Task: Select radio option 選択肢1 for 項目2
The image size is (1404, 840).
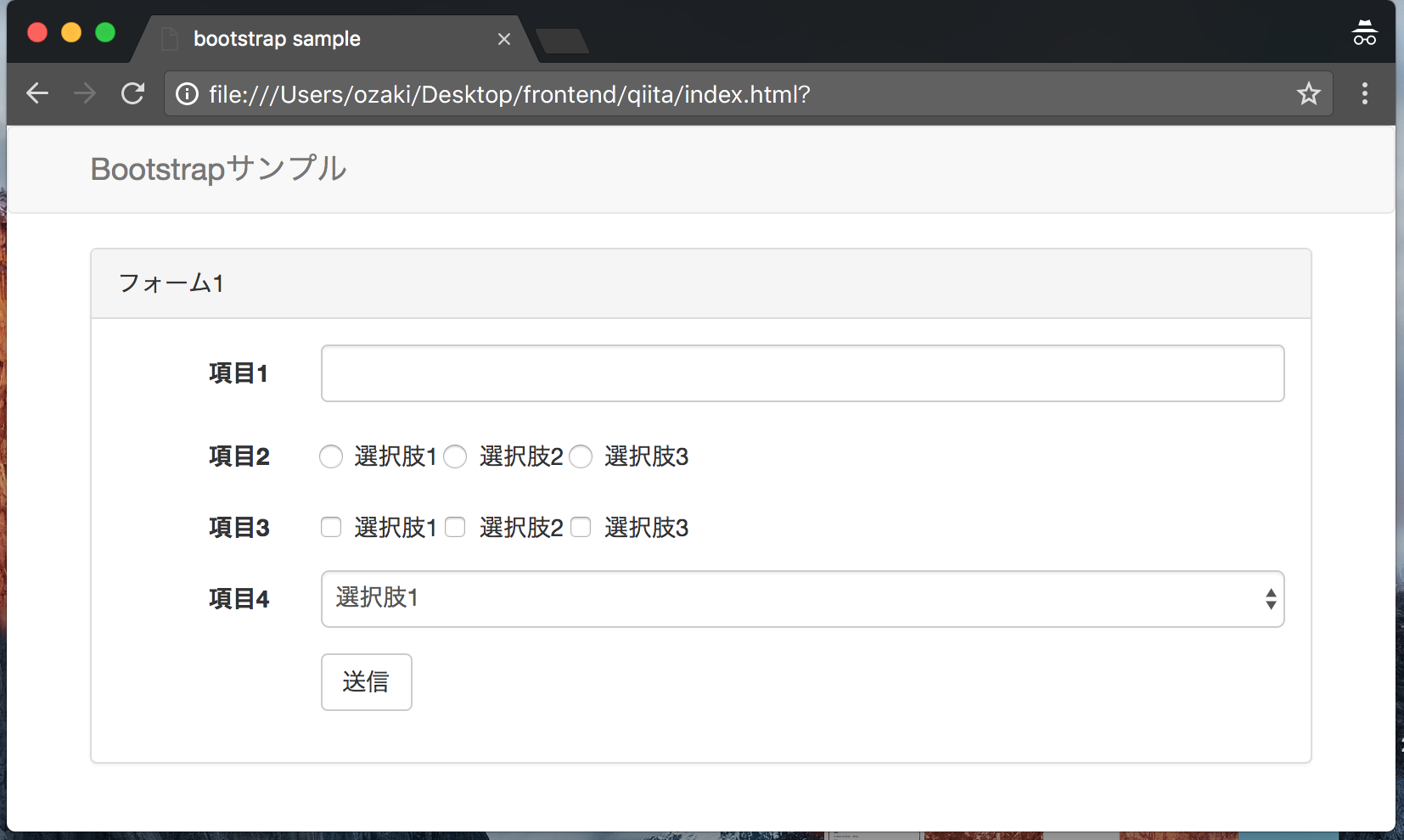Action: 330,456
